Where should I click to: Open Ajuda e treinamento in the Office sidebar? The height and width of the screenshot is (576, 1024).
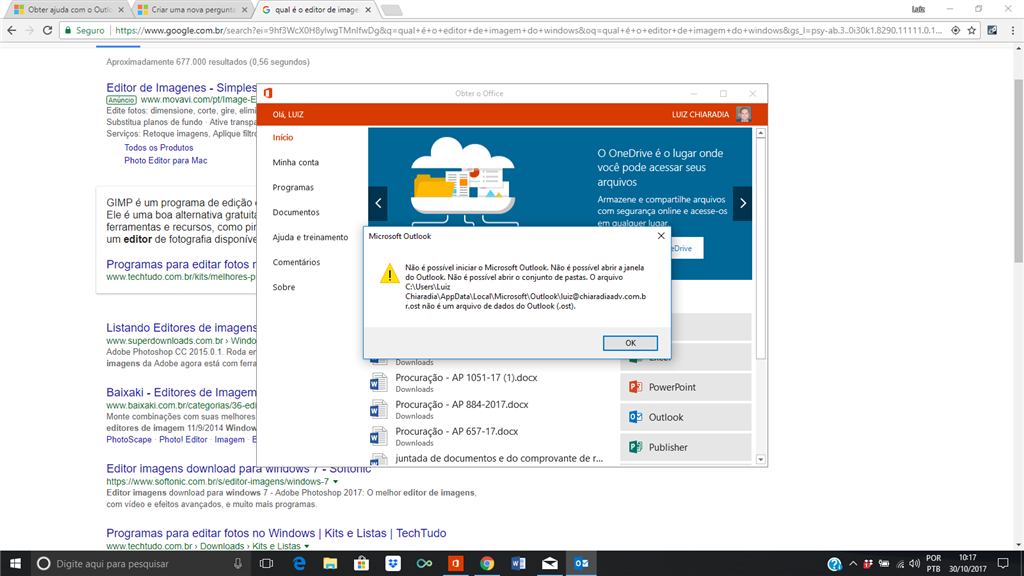(x=310, y=237)
